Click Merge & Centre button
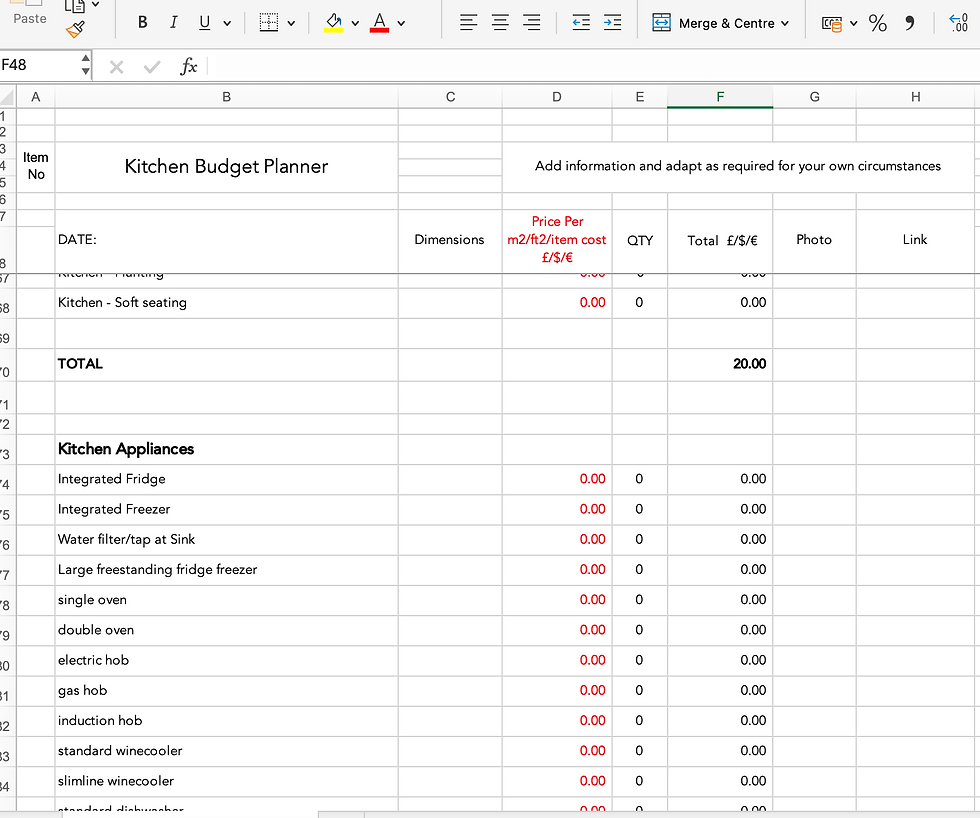Image resolution: width=980 pixels, height=818 pixels. tap(712, 23)
